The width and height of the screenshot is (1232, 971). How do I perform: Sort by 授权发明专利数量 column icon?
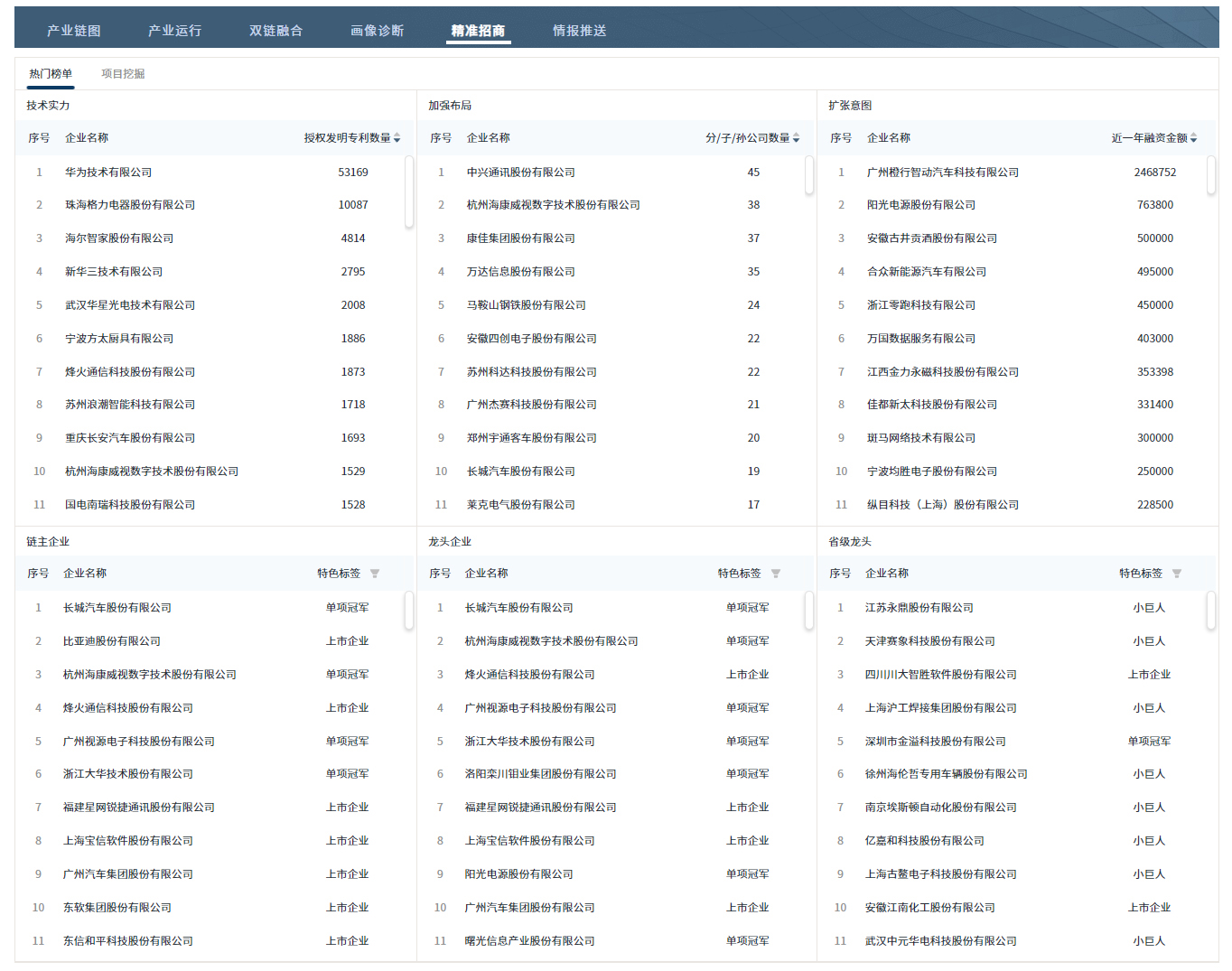coord(397,138)
